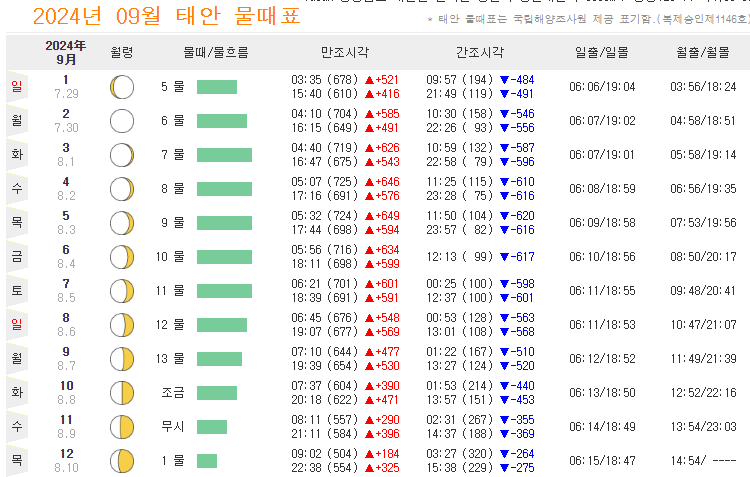
Task: Click lunar date 8.10 under September 12
Action: click(x=66, y=467)
